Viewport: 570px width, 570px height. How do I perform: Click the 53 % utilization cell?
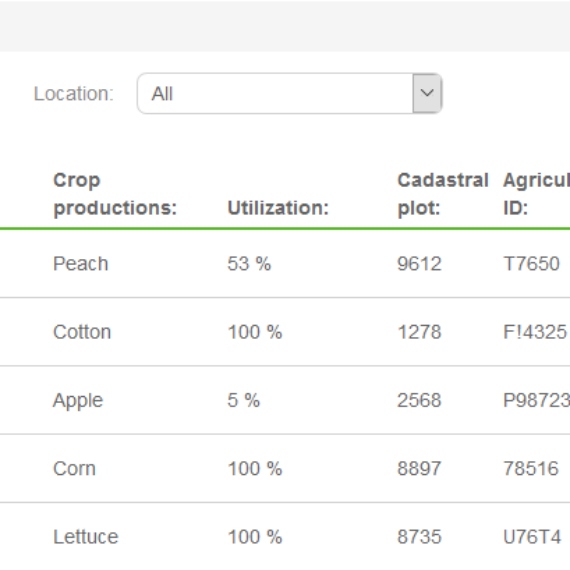(249, 264)
